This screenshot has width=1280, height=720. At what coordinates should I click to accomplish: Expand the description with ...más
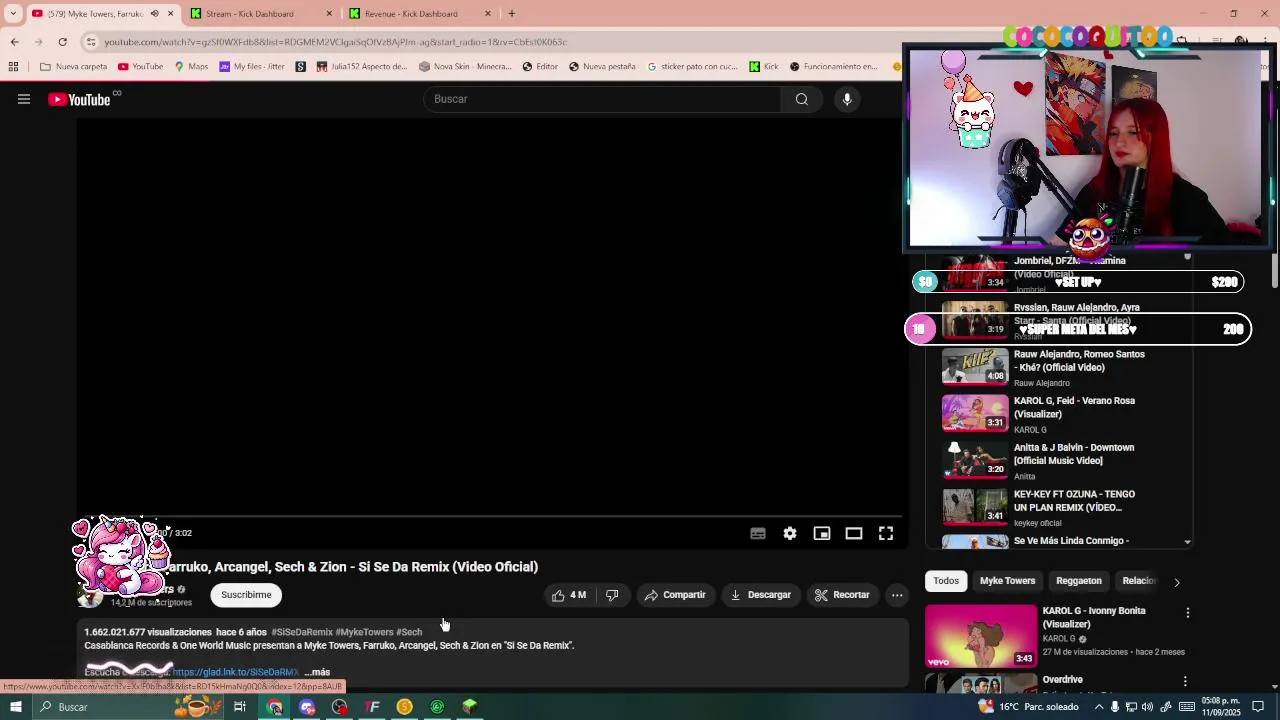point(317,672)
